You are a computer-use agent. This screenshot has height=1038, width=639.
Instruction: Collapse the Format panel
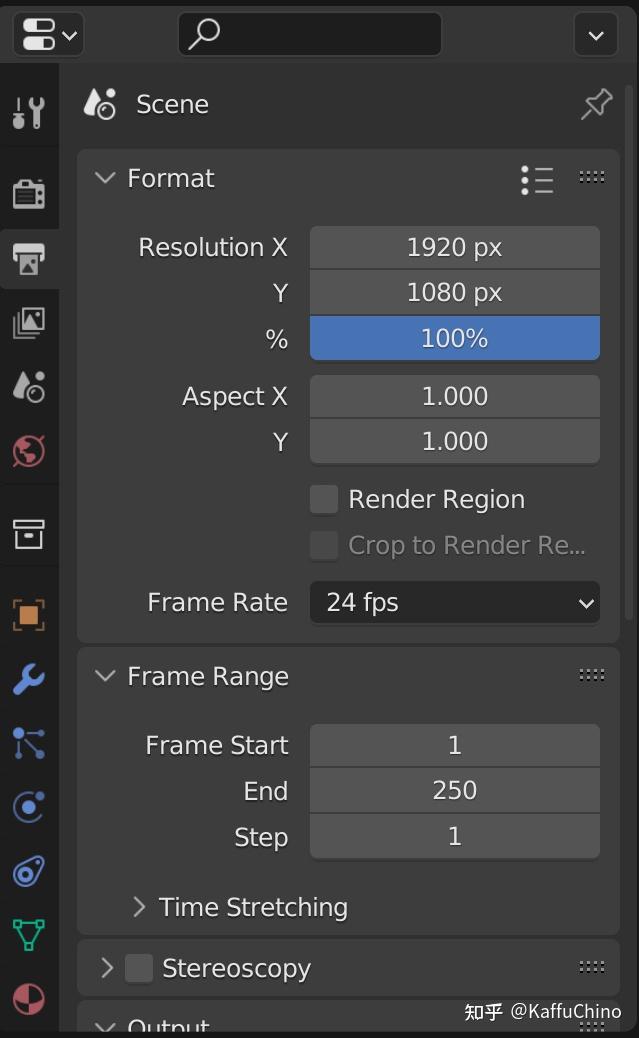click(x=105, y=177)
